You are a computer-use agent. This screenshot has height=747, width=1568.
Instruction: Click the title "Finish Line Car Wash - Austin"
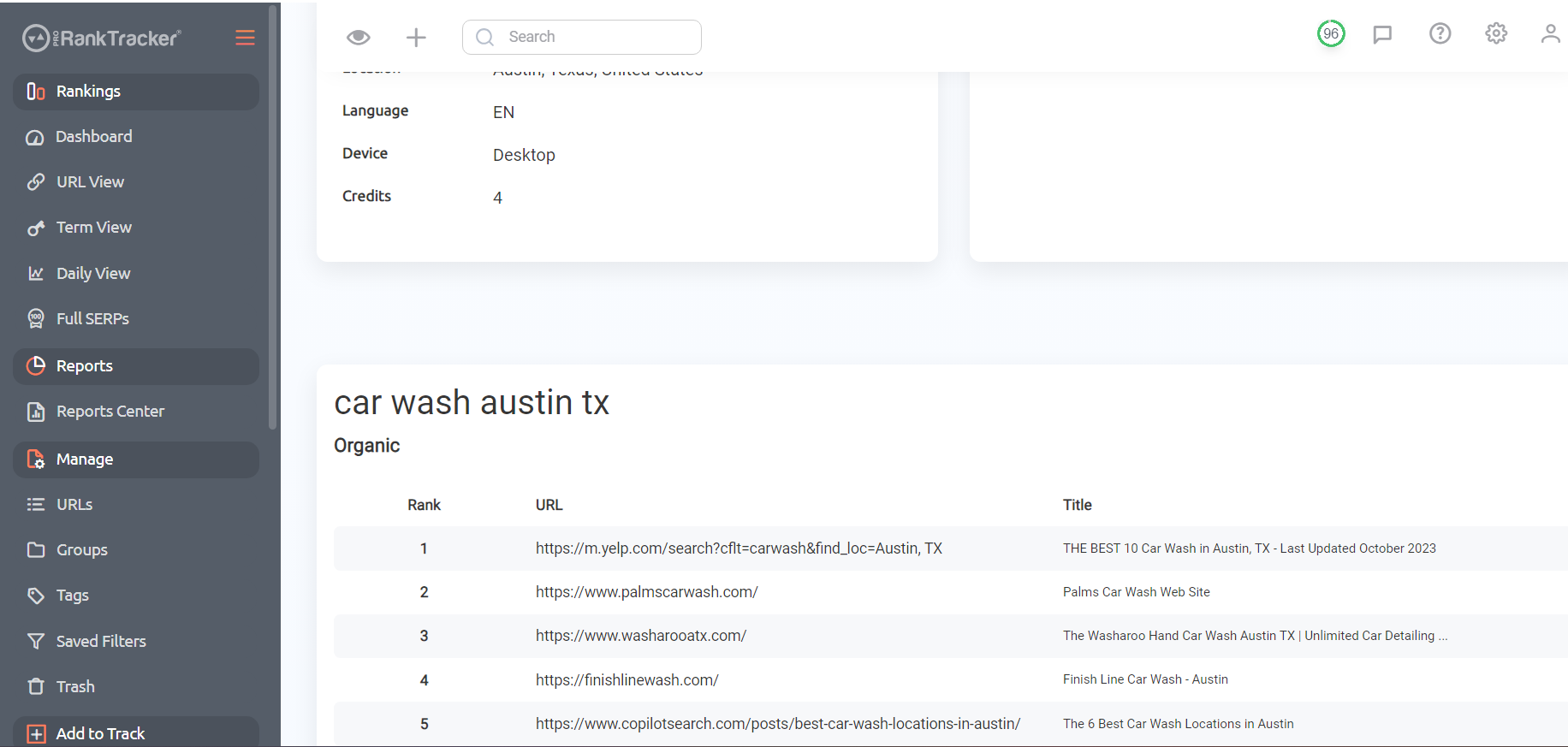(x=1145, y=679)
